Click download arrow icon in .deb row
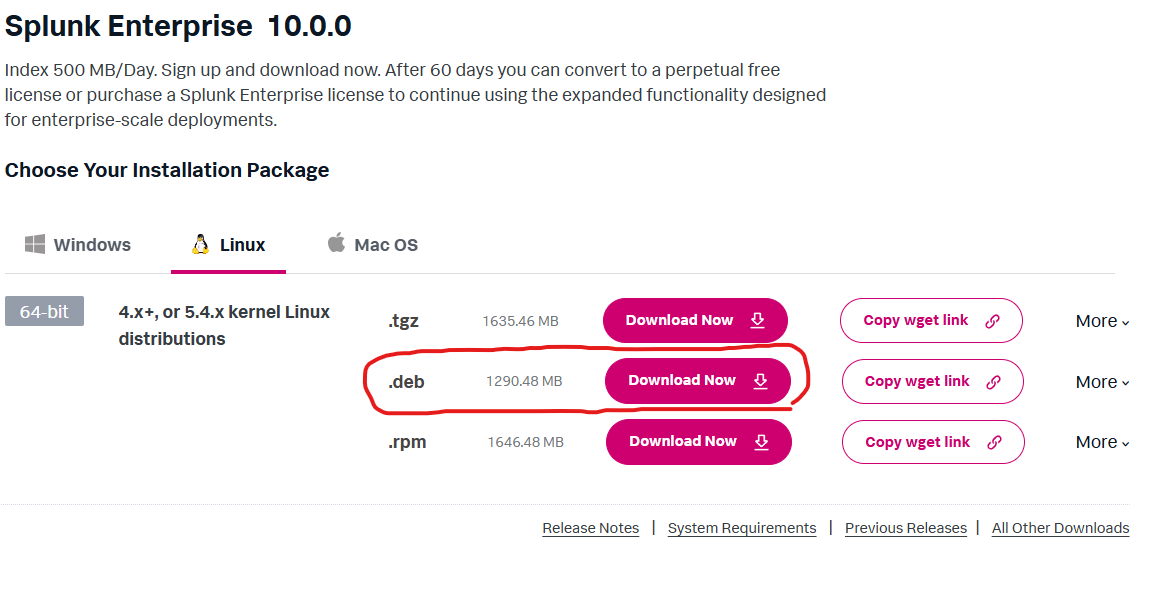 (760, 381)
